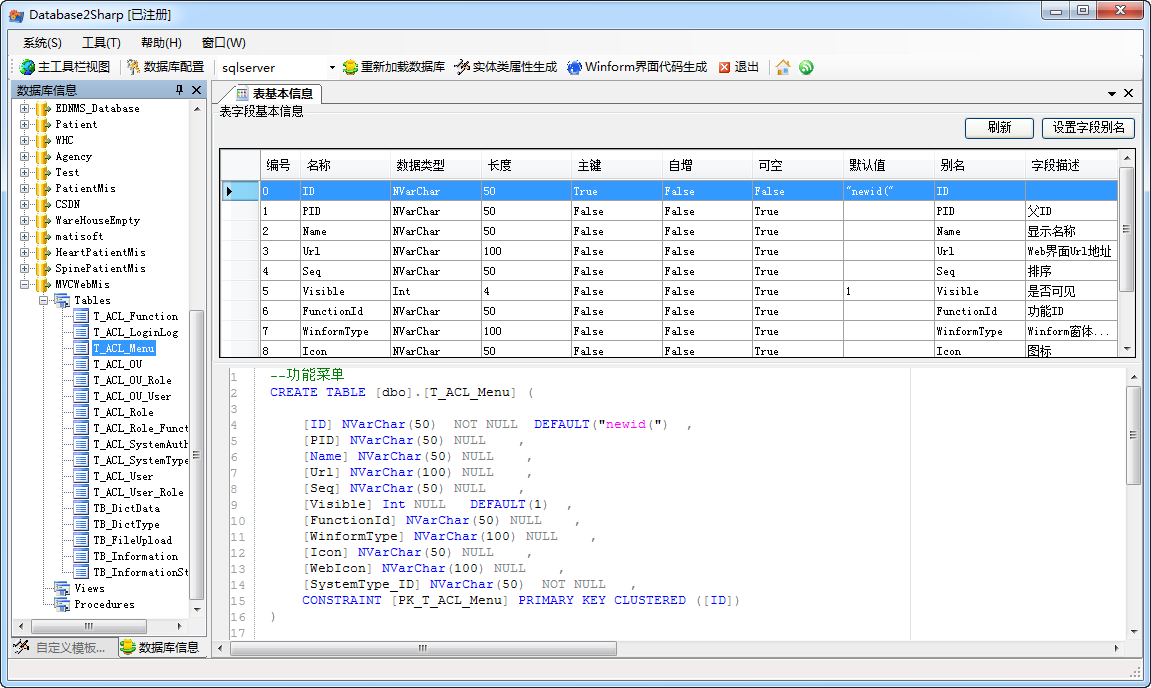This screenshot has height=688, width=1151.
Task: Collapse the MVCWebMis database node
Action: 24,285
